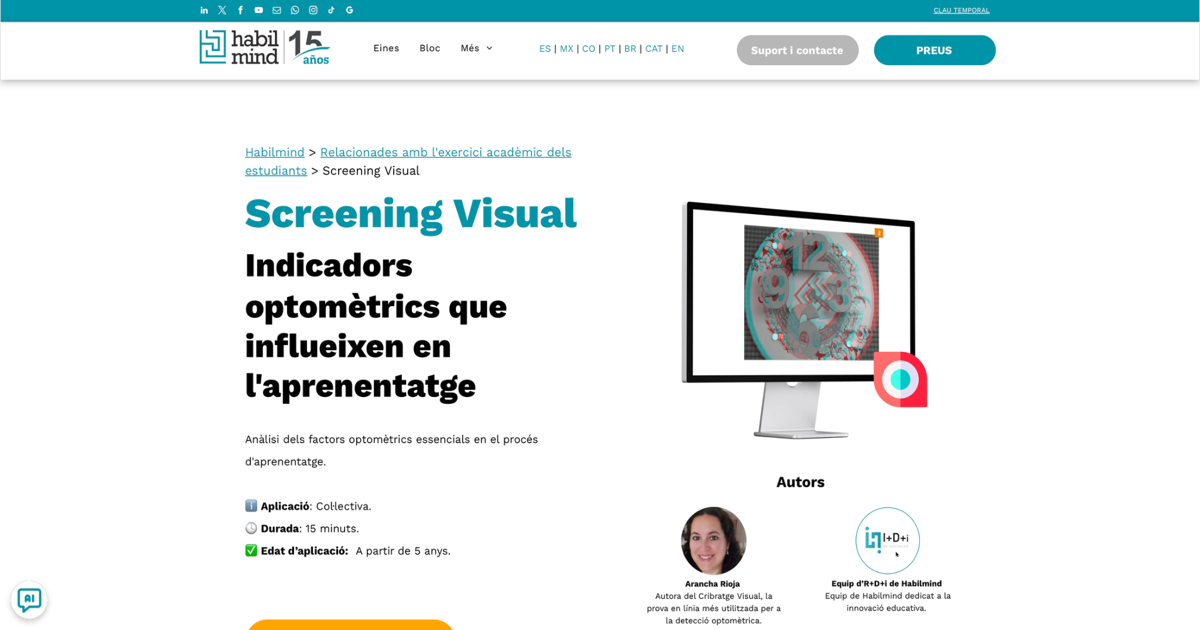Open the Instagram social icon
The width and height of the screenshot is (1200, 630).
pyautogui.click(x=313, y=10)
